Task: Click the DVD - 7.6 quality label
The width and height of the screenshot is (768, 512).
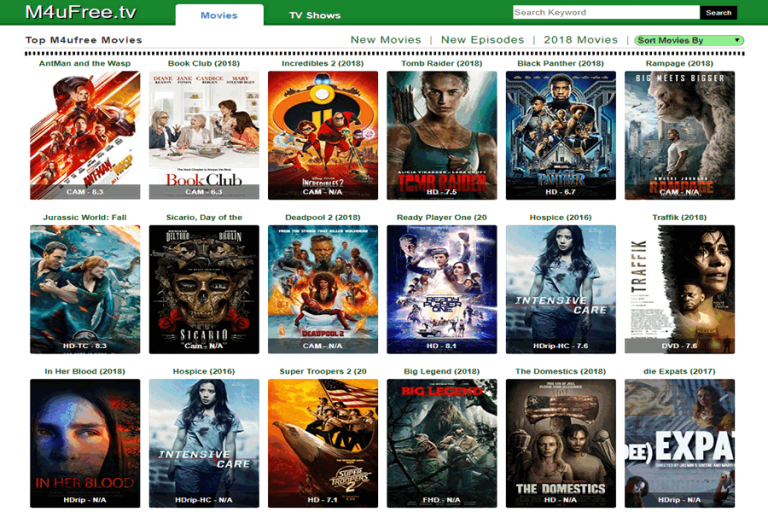Action: (x=679, y=345)
